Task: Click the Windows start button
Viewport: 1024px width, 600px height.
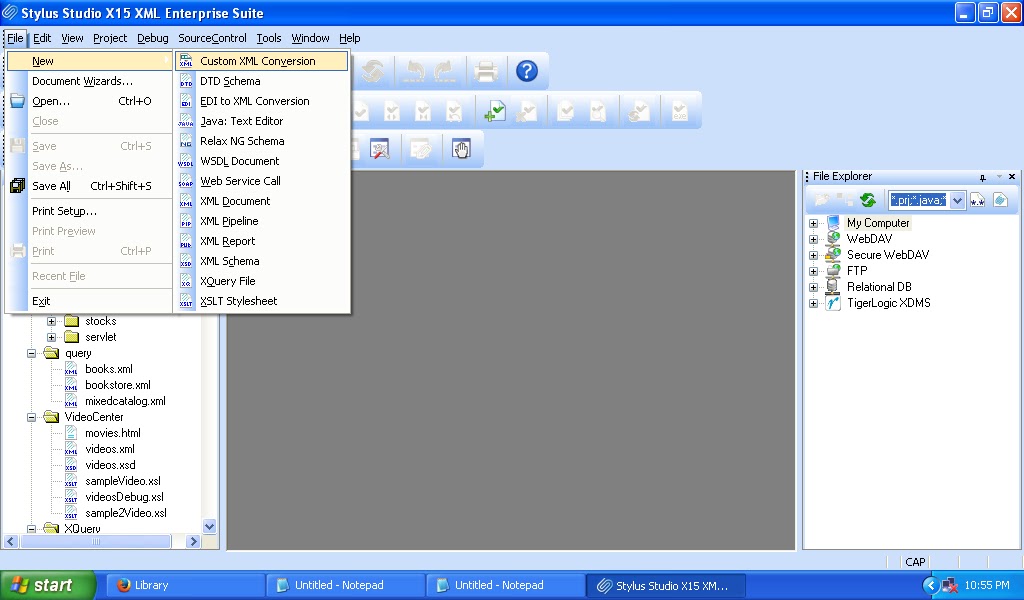Action: pyautogui.click(x=48, y=585)
